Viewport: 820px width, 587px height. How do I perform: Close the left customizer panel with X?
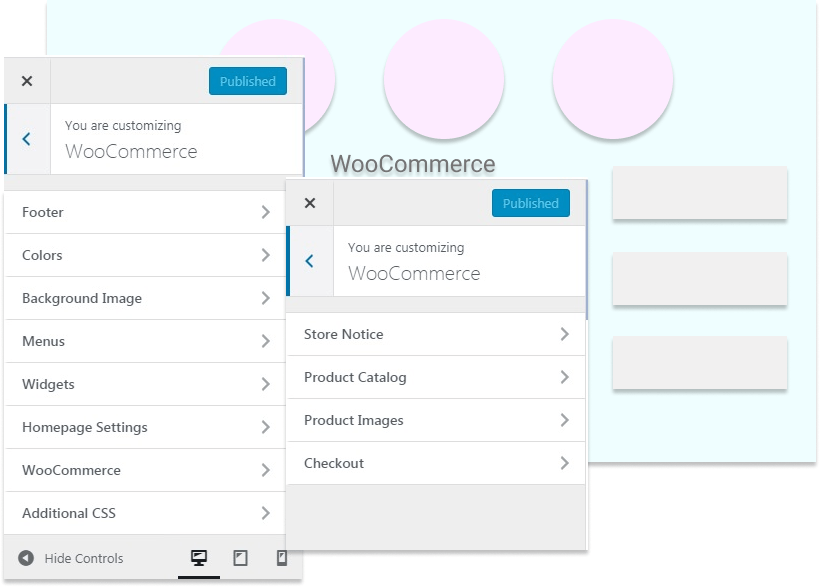pyautogui.click(x=27, y=81)
